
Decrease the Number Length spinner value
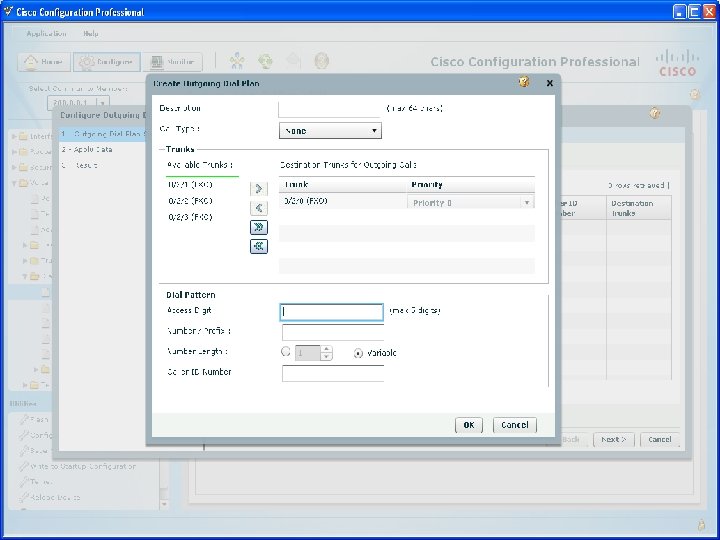point(326,357)
